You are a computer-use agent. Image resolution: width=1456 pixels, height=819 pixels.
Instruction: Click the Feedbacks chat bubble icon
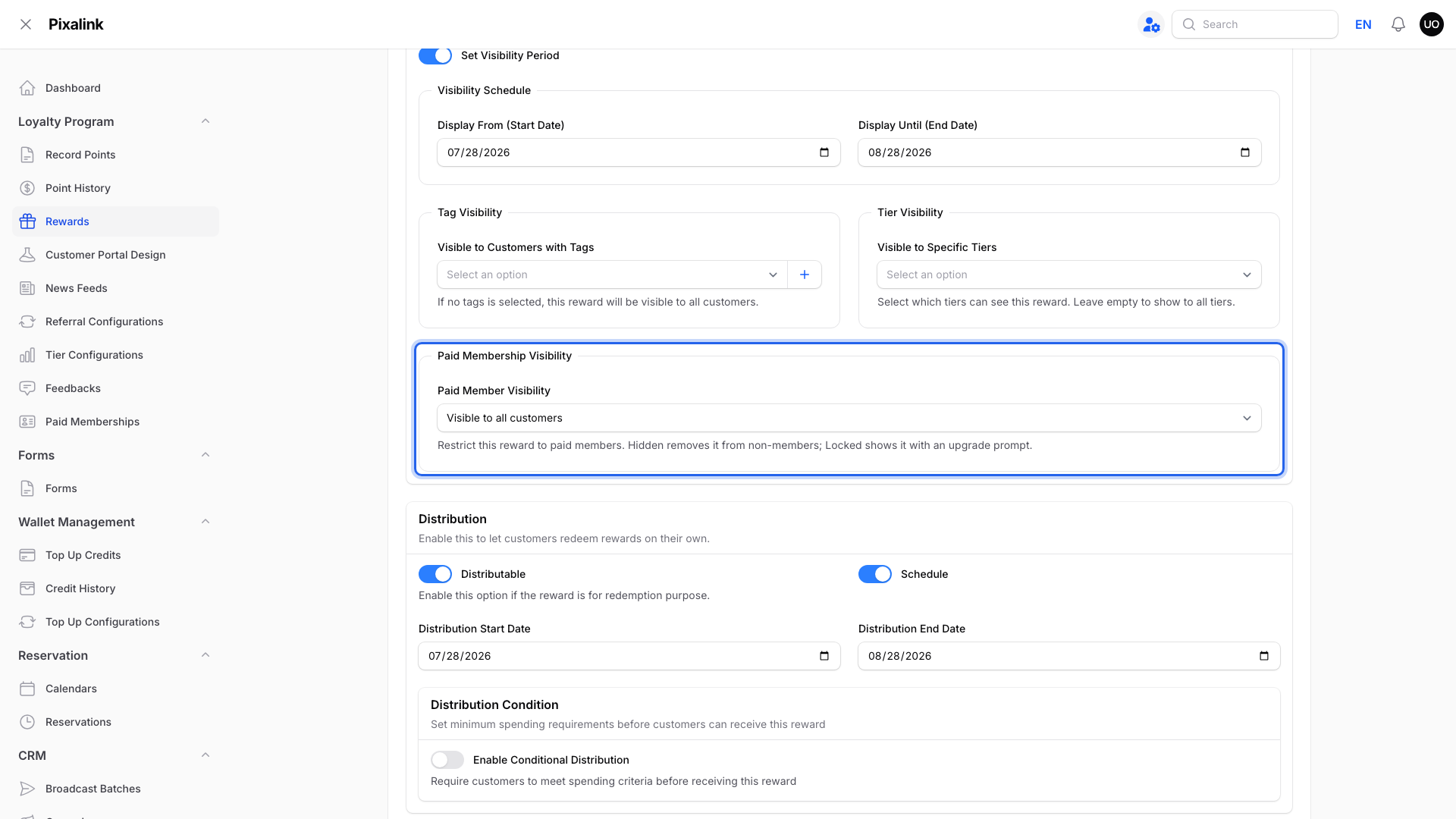(x=27, y=388)
